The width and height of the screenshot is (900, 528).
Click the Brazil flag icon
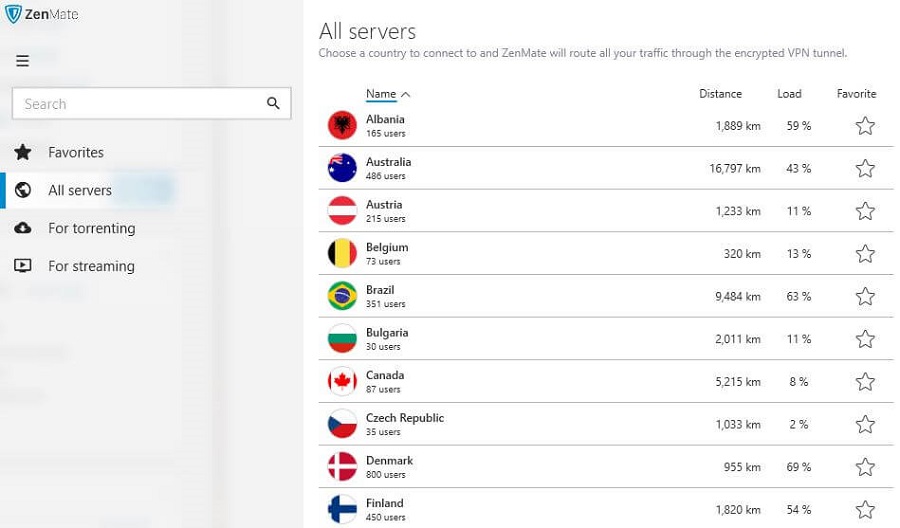342,296
